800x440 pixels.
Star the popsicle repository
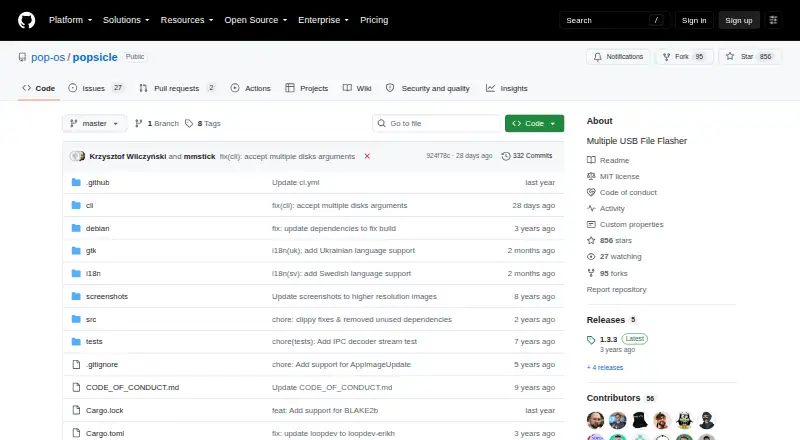point(749,57)
